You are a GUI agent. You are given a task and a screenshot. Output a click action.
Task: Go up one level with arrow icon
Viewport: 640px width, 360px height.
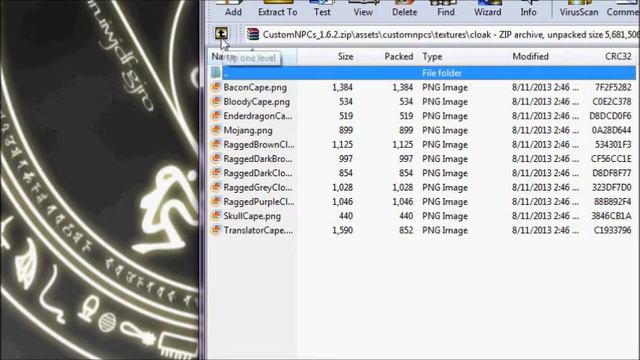click(x=221, y=33)
